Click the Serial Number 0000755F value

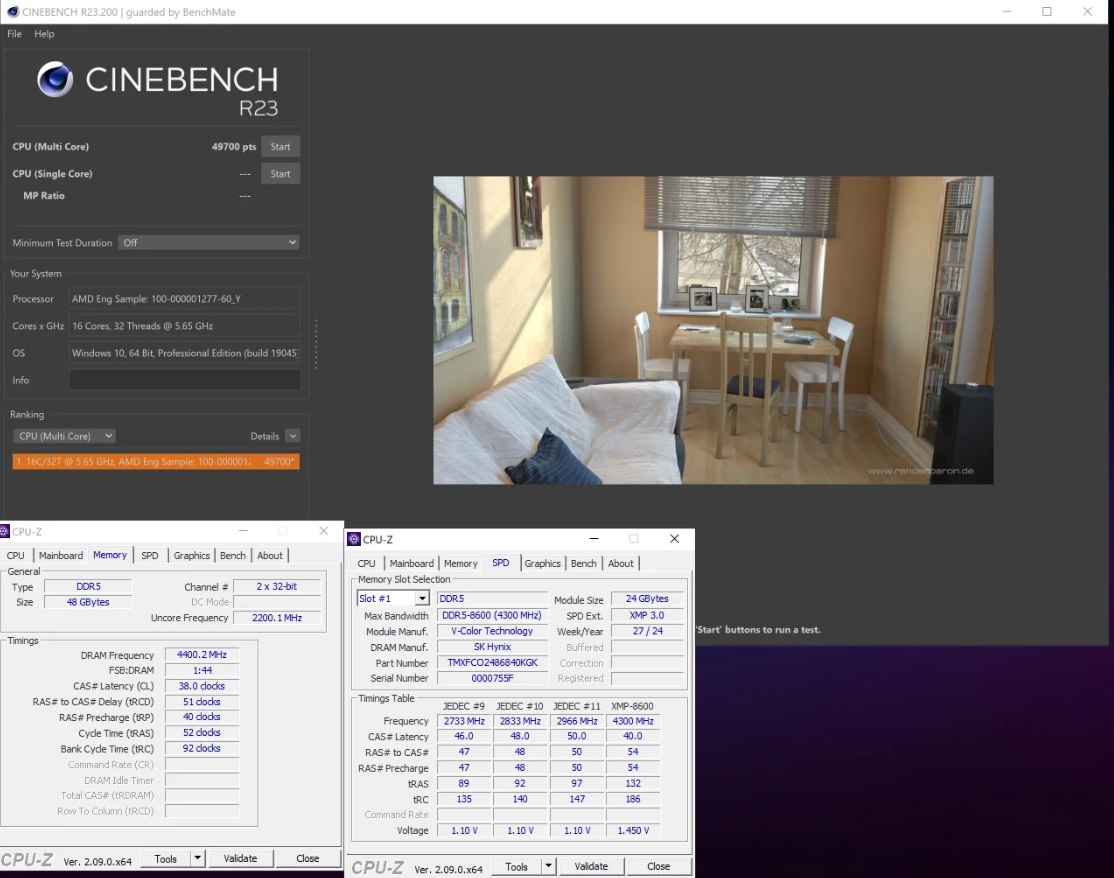tap(492, 678)
